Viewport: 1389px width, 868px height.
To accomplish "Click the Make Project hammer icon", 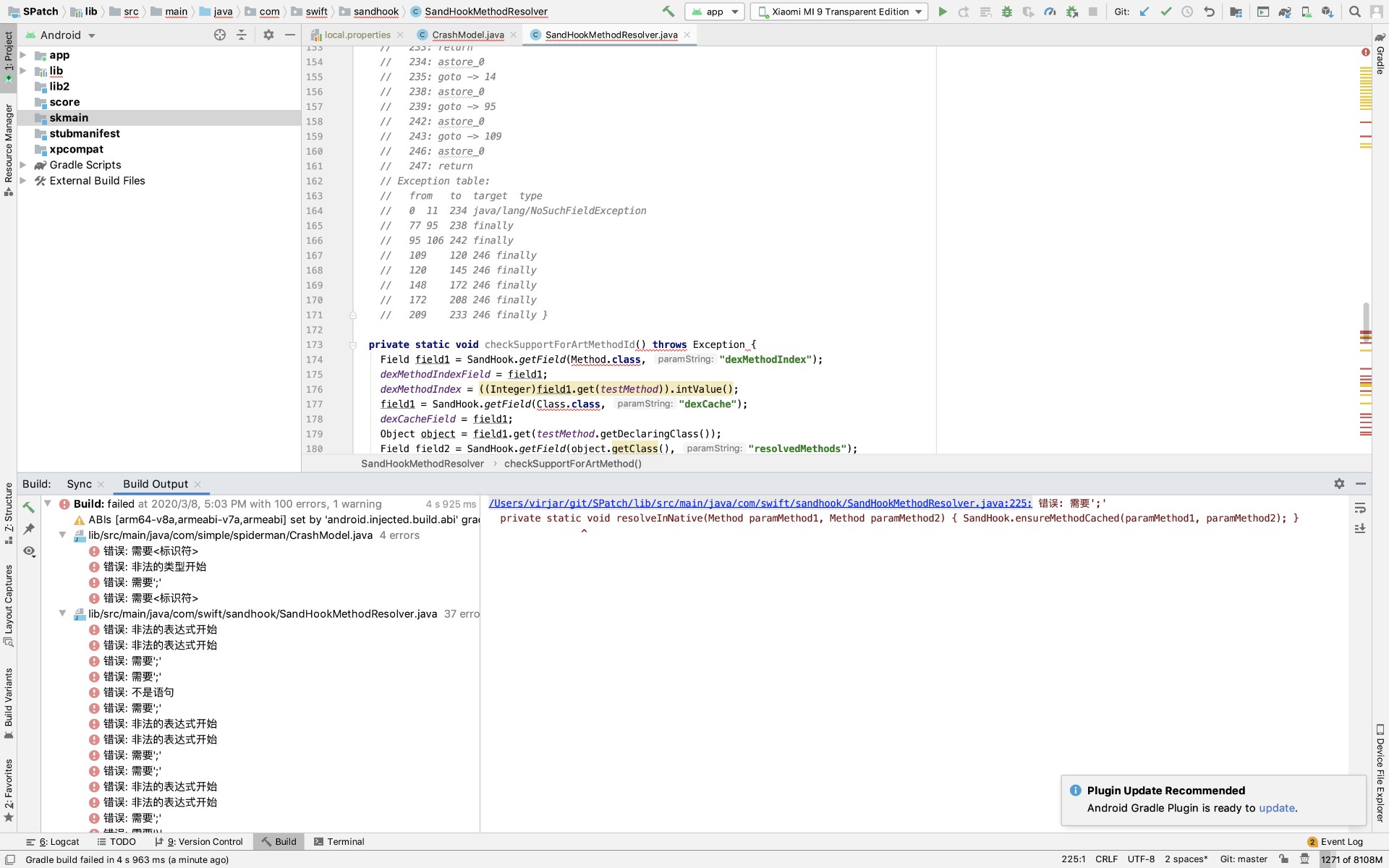I will pyautogui.click(x=668, y=12).
